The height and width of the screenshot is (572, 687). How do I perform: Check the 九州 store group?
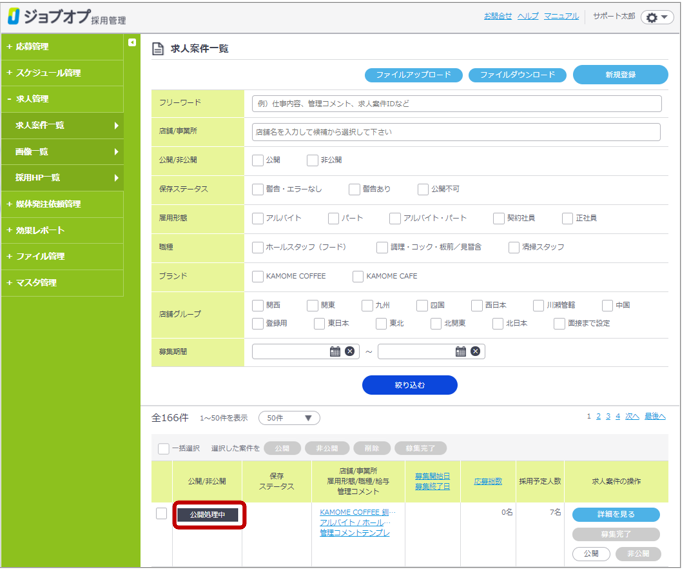point(367,305)
